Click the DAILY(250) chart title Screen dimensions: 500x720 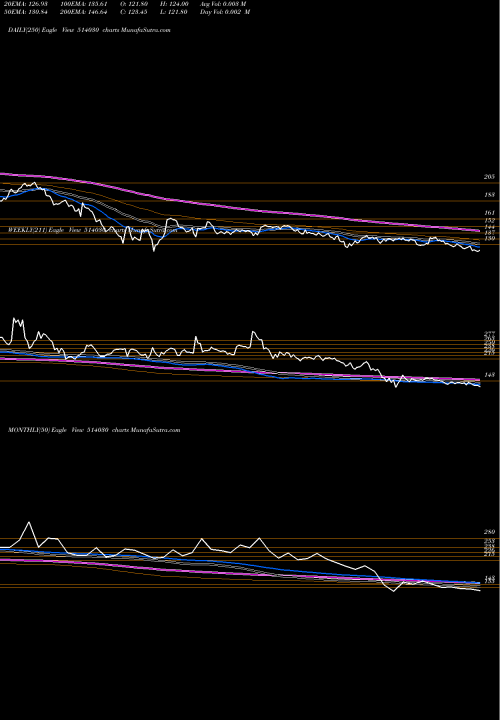89,30
